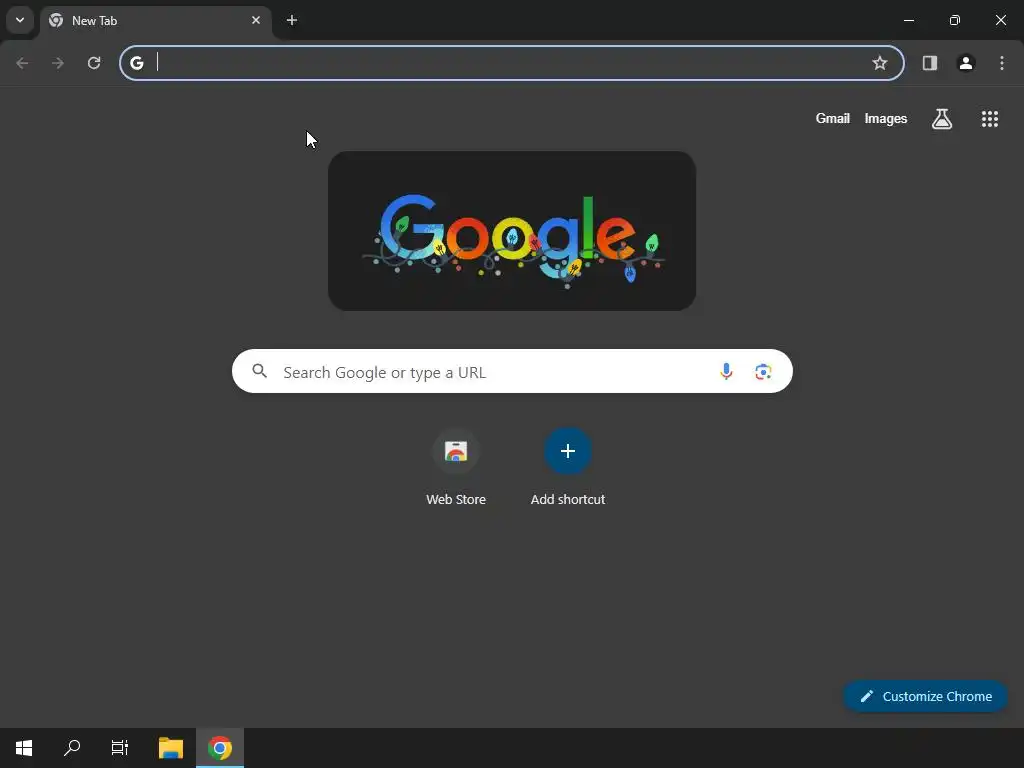Click the Add shortcut button
Screen dimensions: 1024x768
pos(568,468)
